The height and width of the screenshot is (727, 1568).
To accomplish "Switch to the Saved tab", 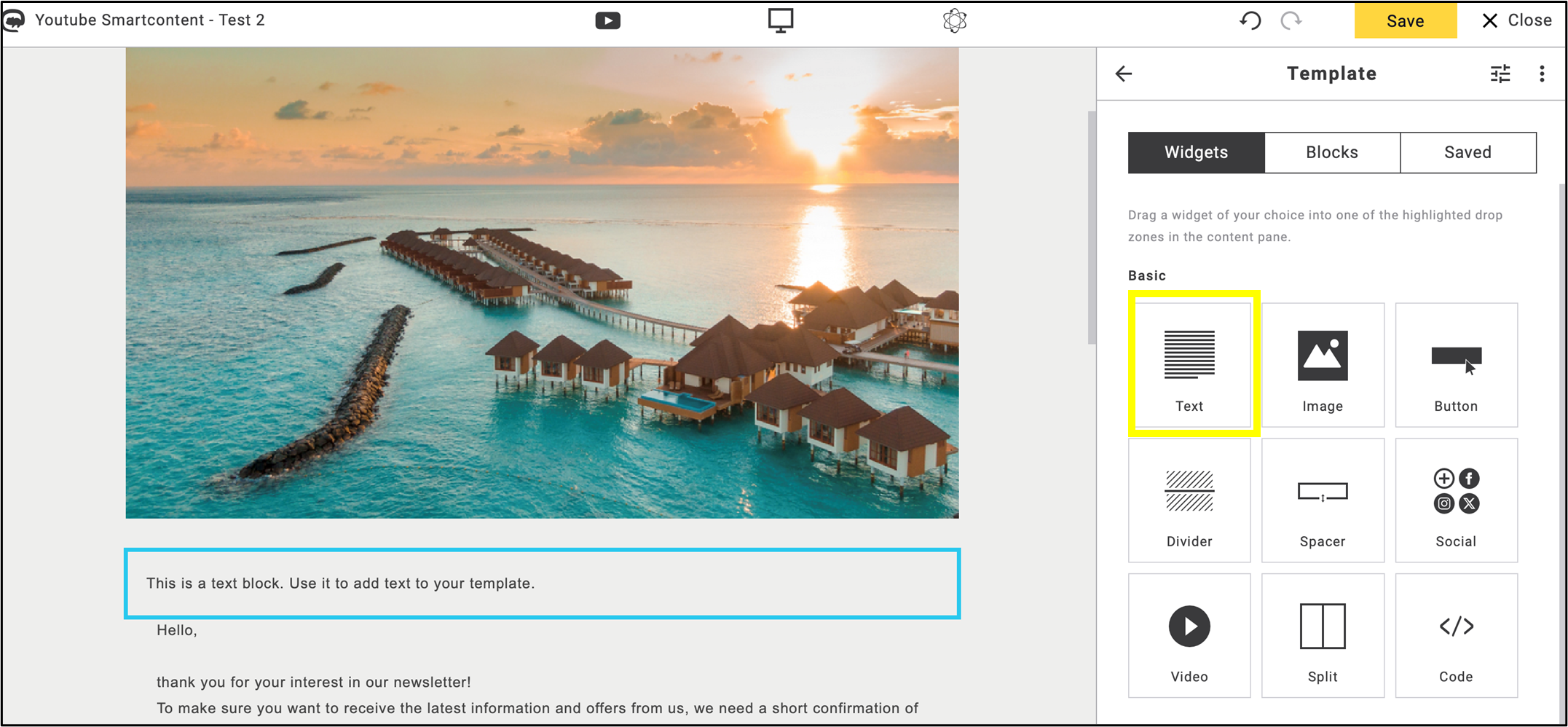I will point(1468,152).
